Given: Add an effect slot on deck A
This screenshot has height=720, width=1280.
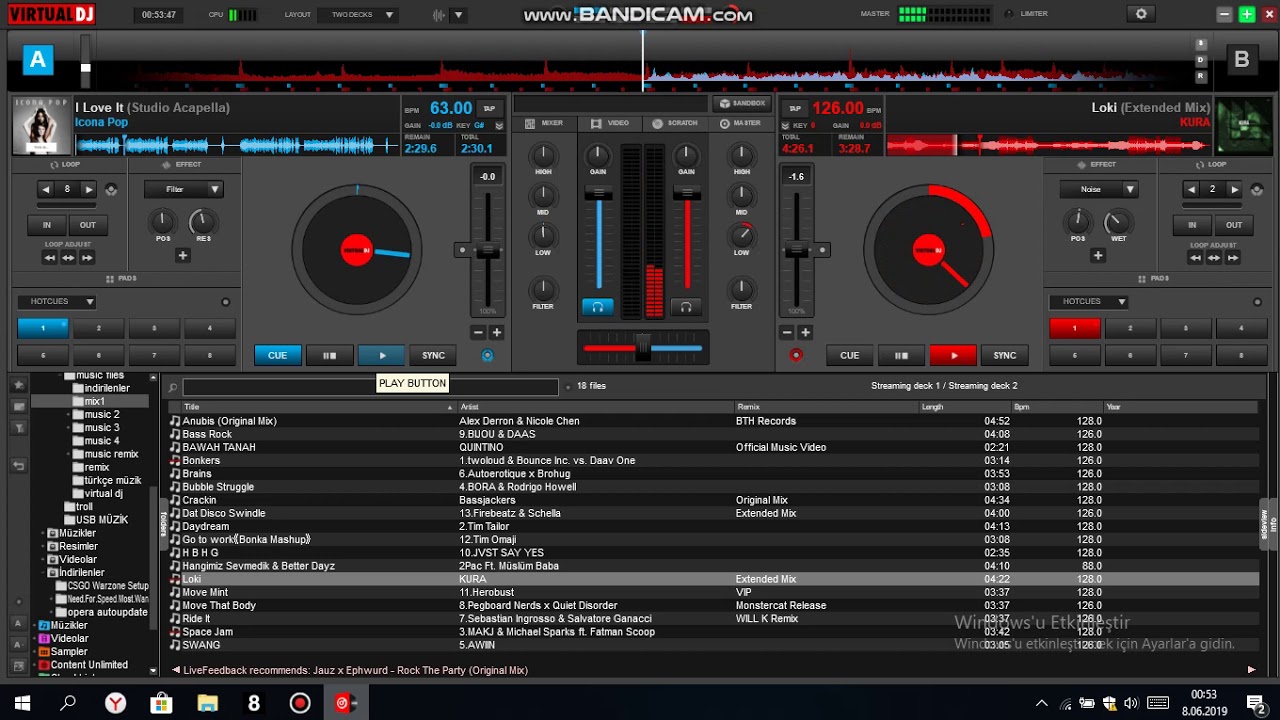Looking at the screenshot, I should click(183, 255).
